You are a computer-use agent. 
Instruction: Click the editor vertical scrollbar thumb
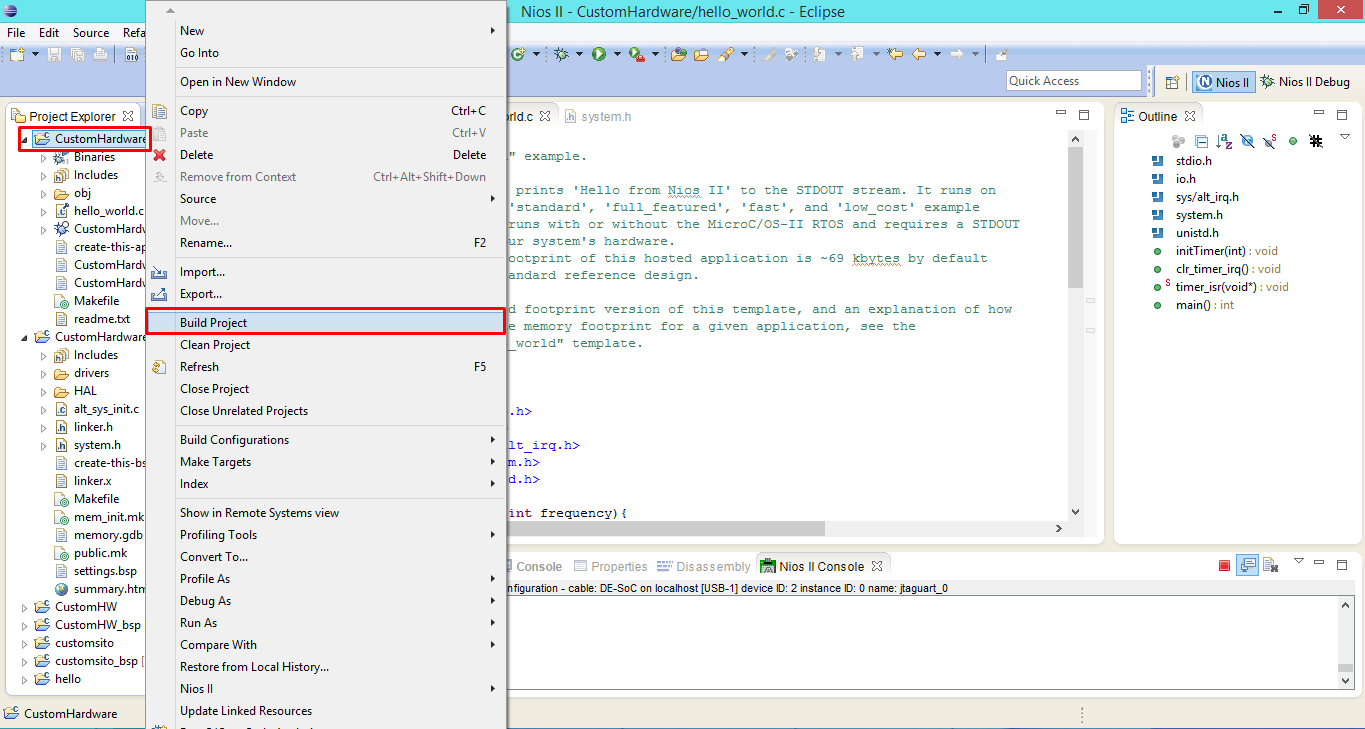pos(1075,216)
